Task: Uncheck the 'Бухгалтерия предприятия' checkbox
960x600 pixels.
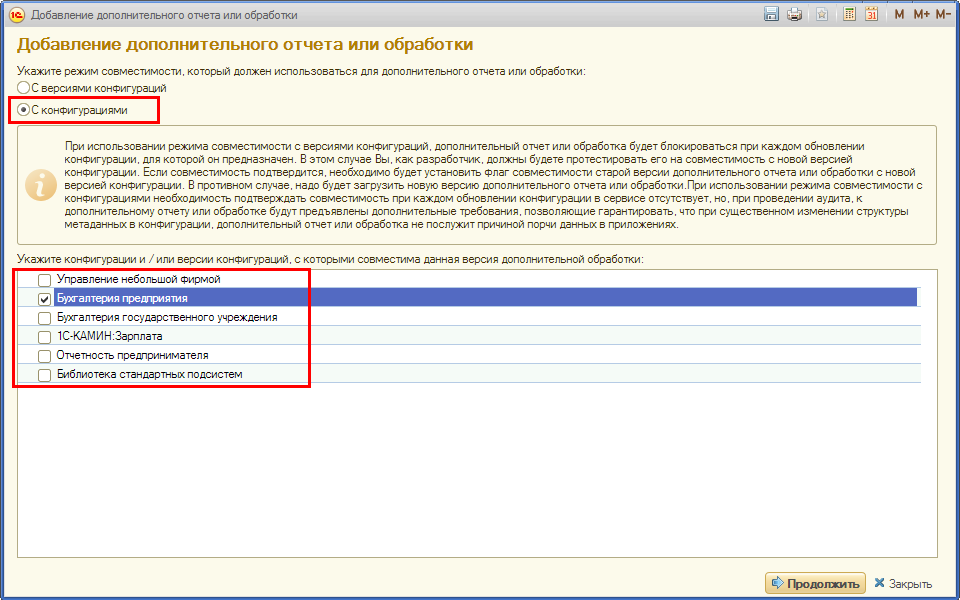Action: point(44,299)
